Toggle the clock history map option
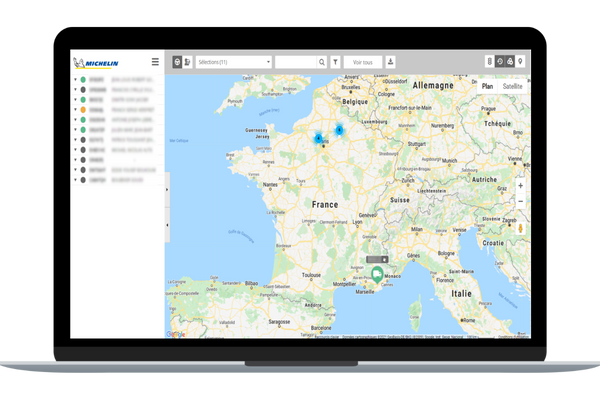This screenshot has width=600, height=400. (x=500, y=61)
